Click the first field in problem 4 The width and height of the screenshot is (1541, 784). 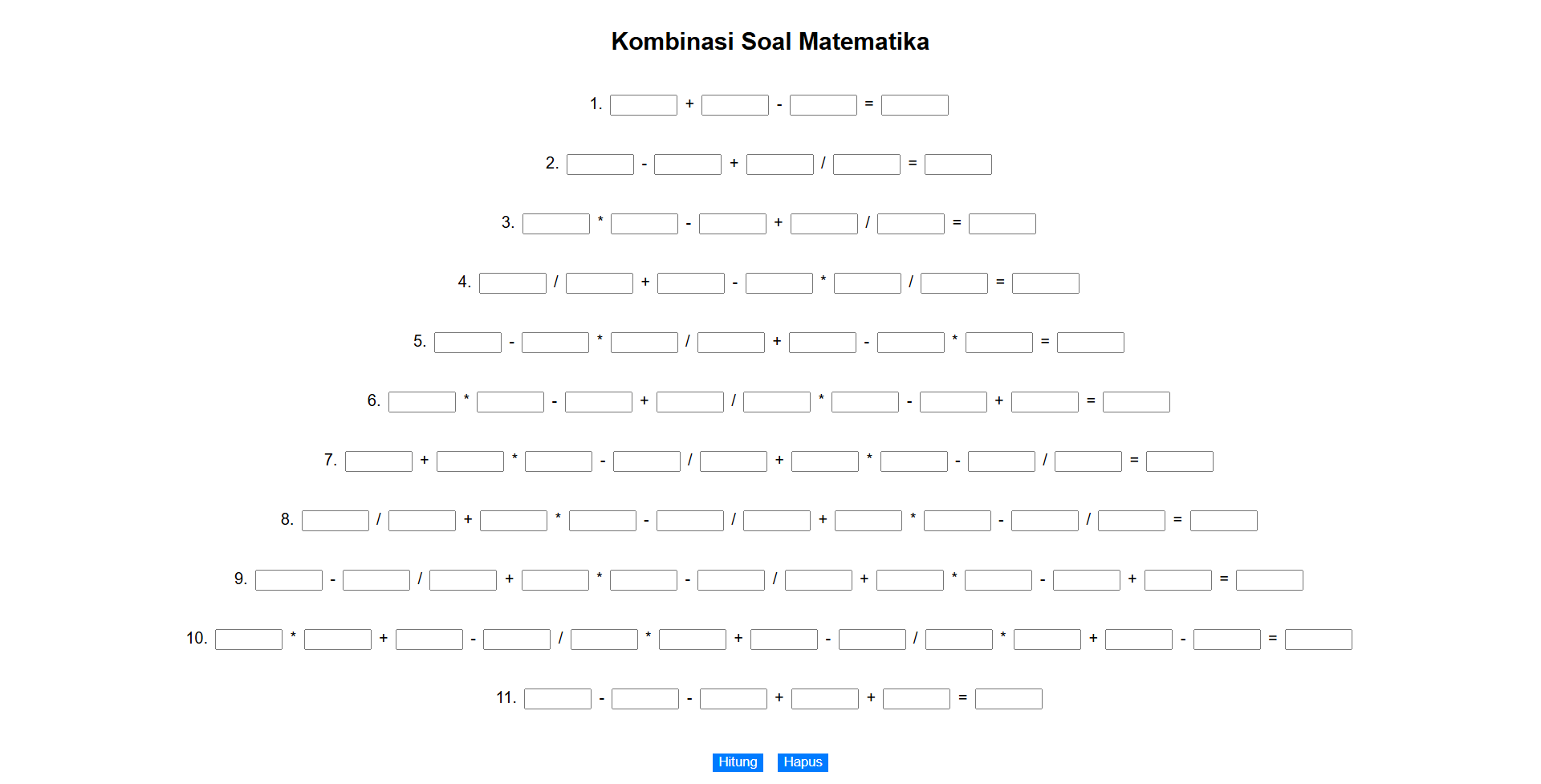tap(513, 283)
